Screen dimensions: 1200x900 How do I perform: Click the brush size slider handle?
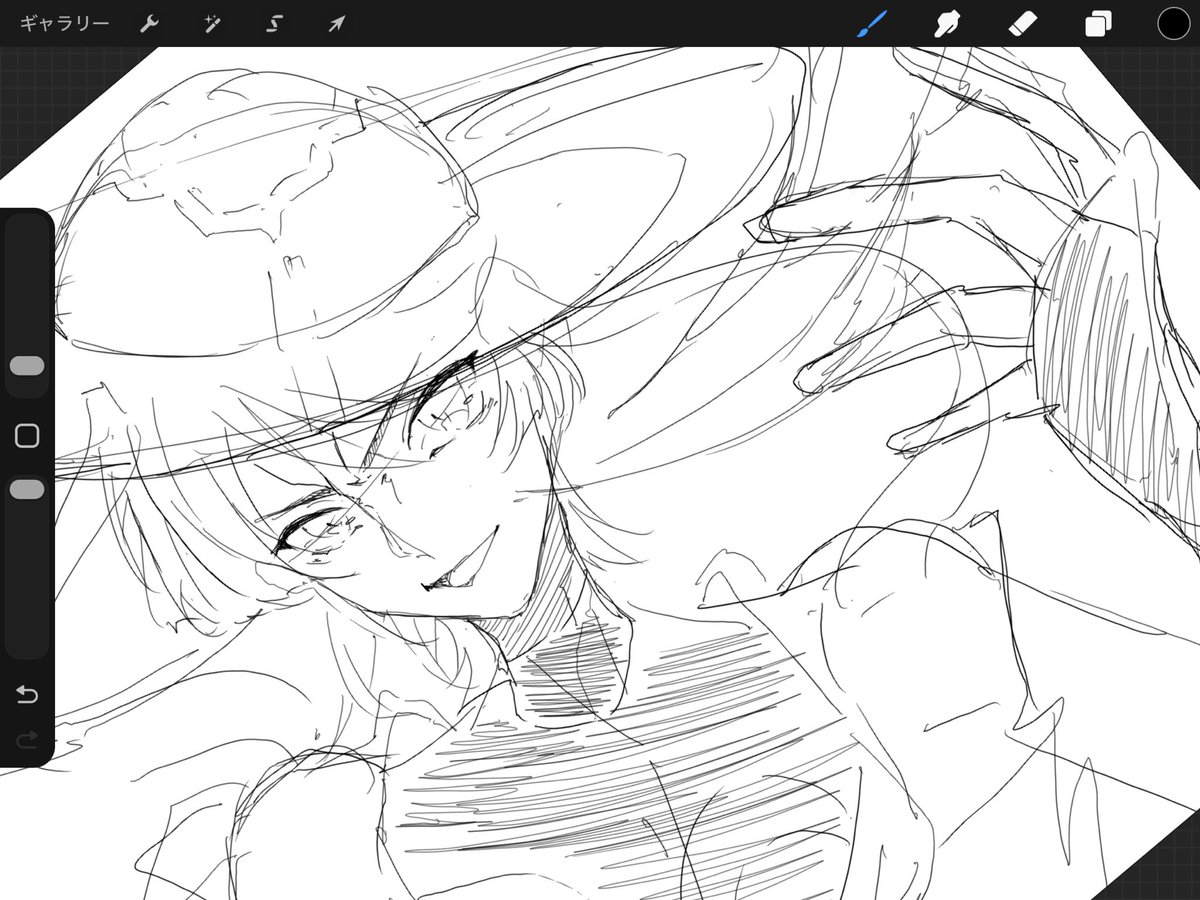[x=27, y=366]
